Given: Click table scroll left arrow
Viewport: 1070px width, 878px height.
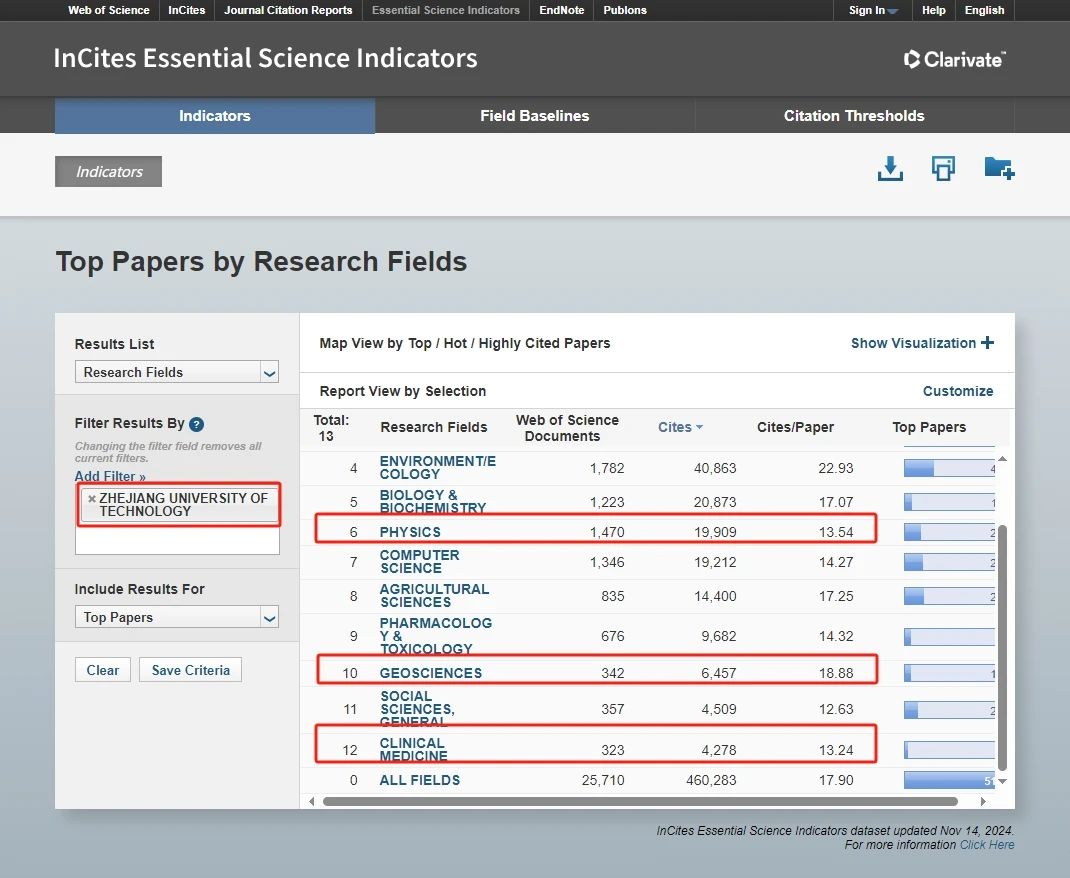Looking at the screenshot, I should coord(312,802).
